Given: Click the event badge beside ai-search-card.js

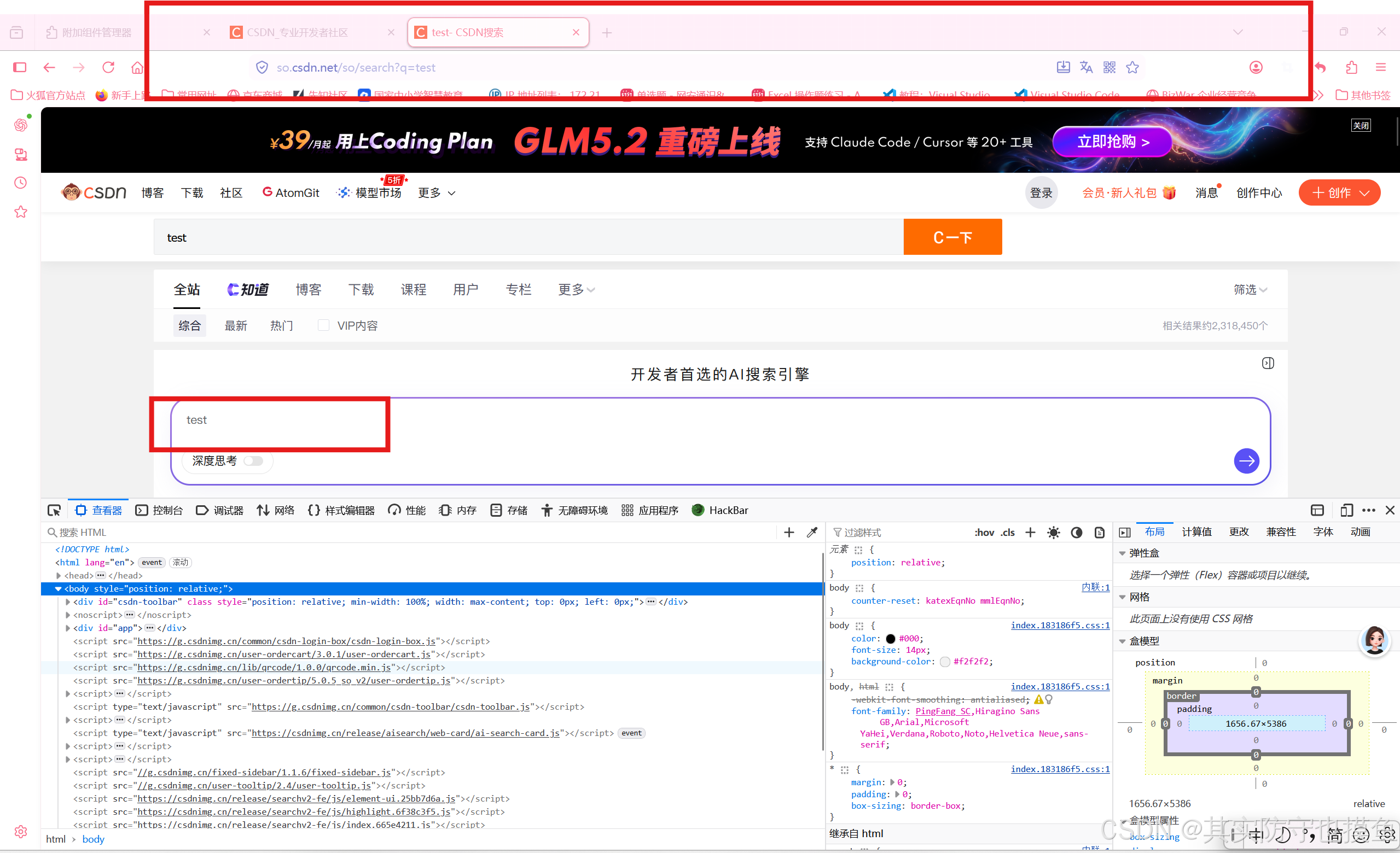Looking at the screenshot, I should [x=631, y=733].
